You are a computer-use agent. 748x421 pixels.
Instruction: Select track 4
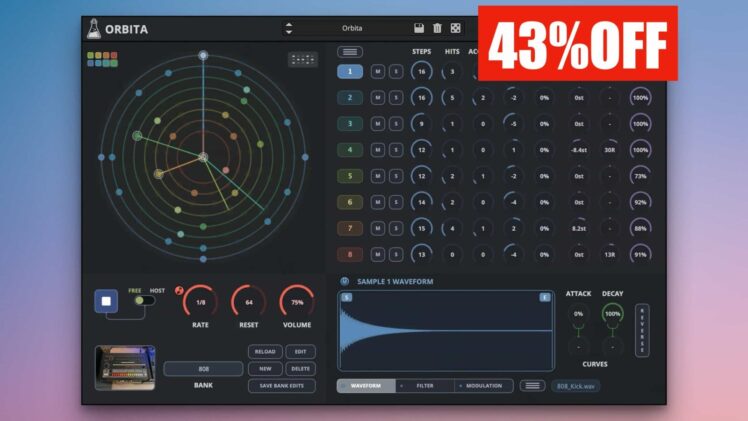(350, 150)
